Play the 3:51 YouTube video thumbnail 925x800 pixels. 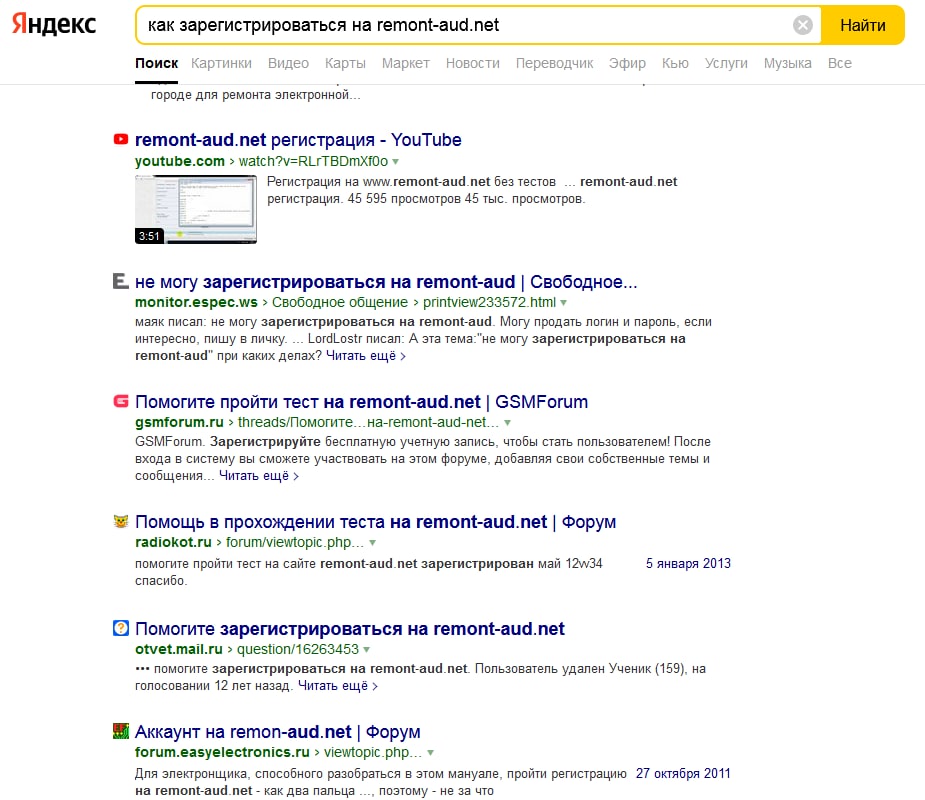[196, 209]
